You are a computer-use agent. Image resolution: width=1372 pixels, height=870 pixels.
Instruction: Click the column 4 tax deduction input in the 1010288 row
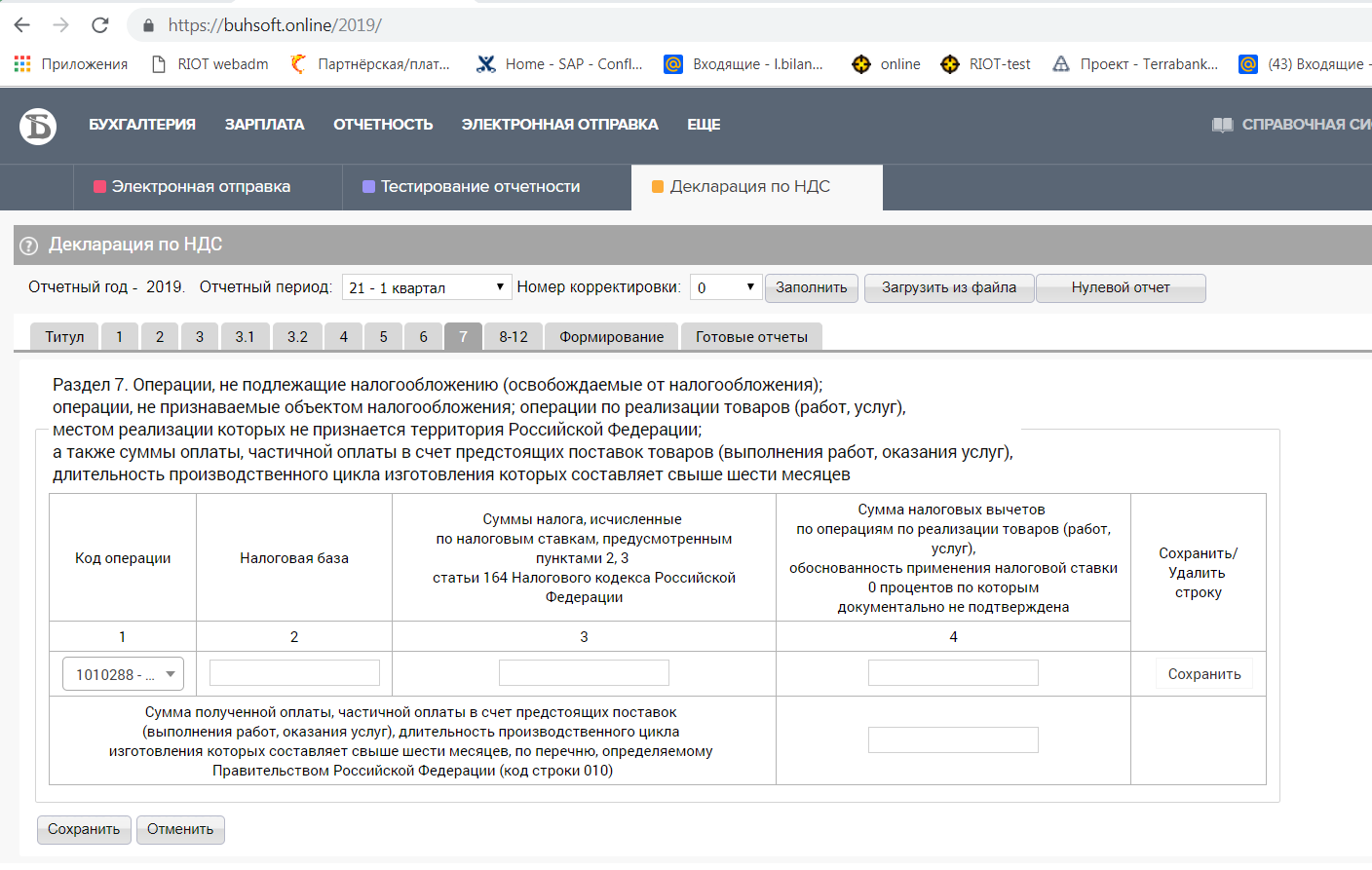pyautogui.click(x=953, y=673)
